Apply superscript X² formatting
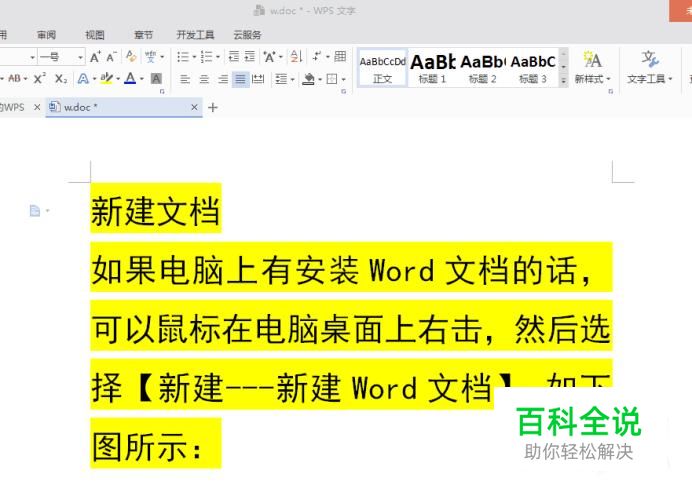 point(39,79)
